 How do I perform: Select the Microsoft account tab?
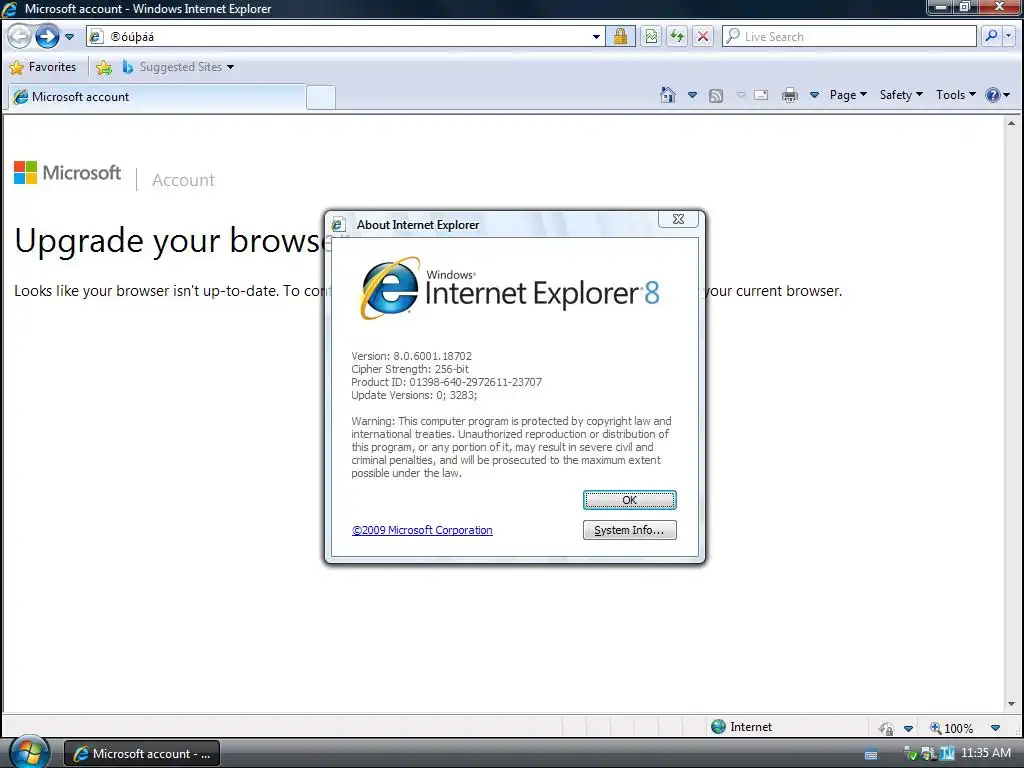pos(157,97)
